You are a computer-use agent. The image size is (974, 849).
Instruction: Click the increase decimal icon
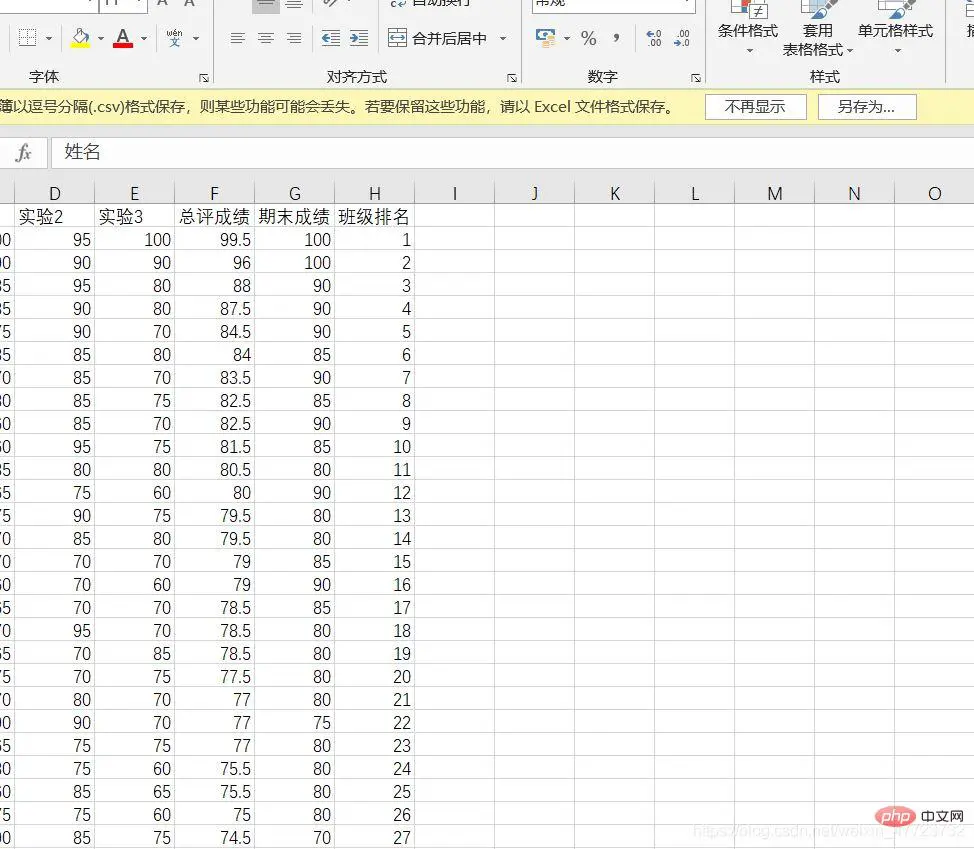654,38
